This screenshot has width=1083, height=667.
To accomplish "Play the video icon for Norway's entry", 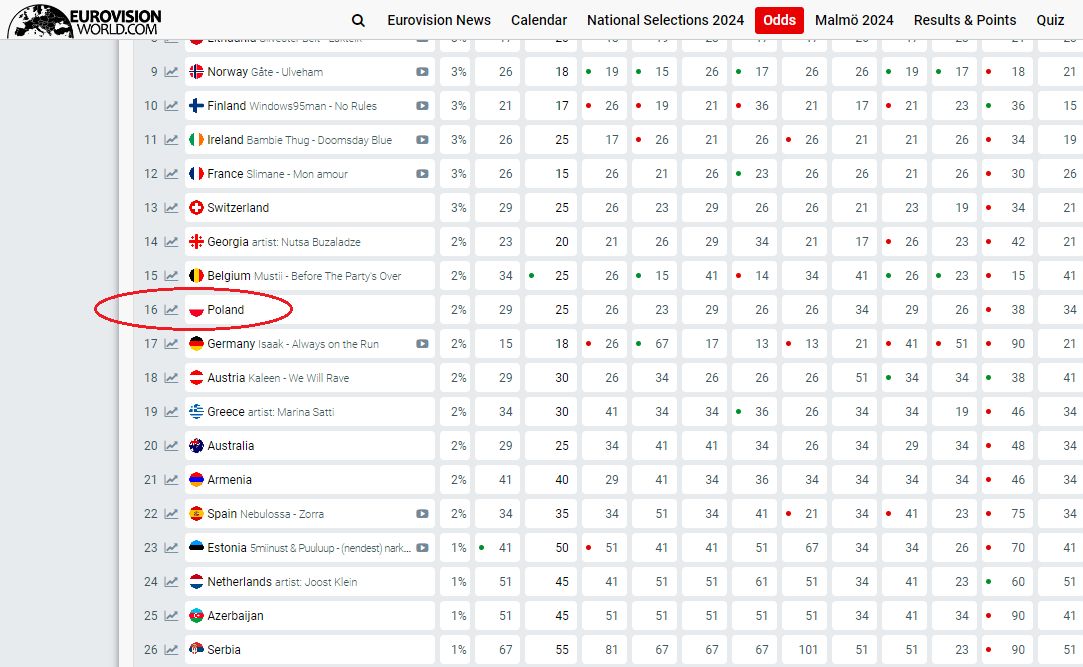I will (422, 72).
